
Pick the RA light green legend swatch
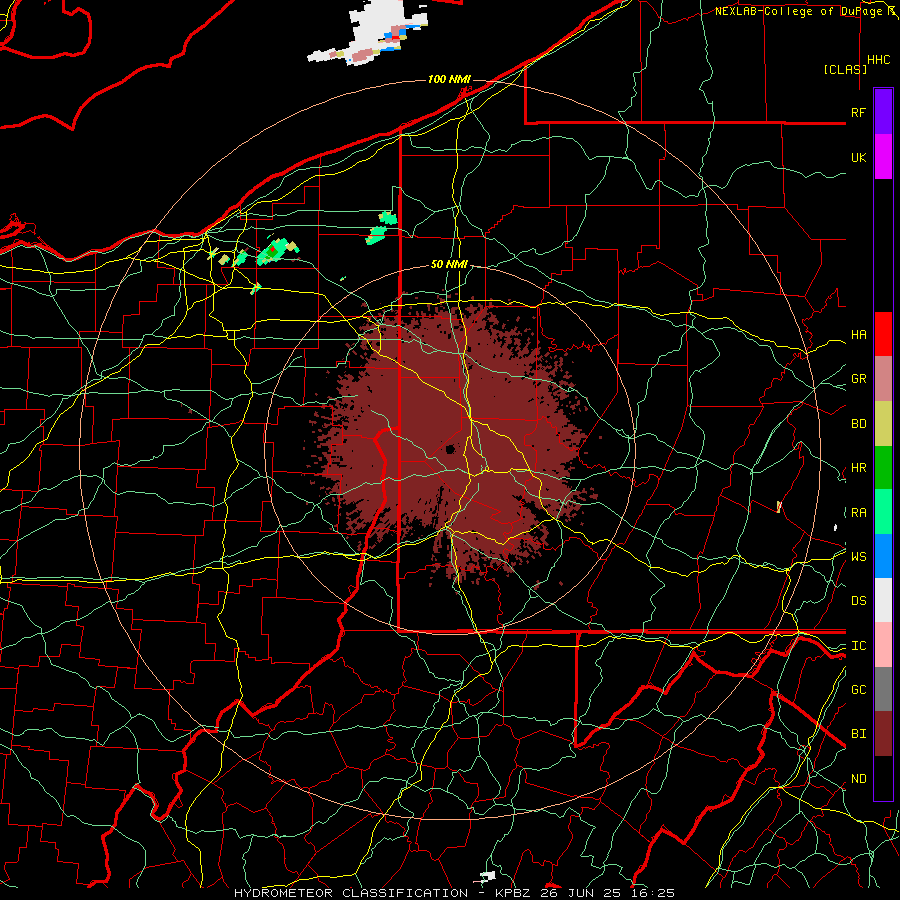[883, 512]
